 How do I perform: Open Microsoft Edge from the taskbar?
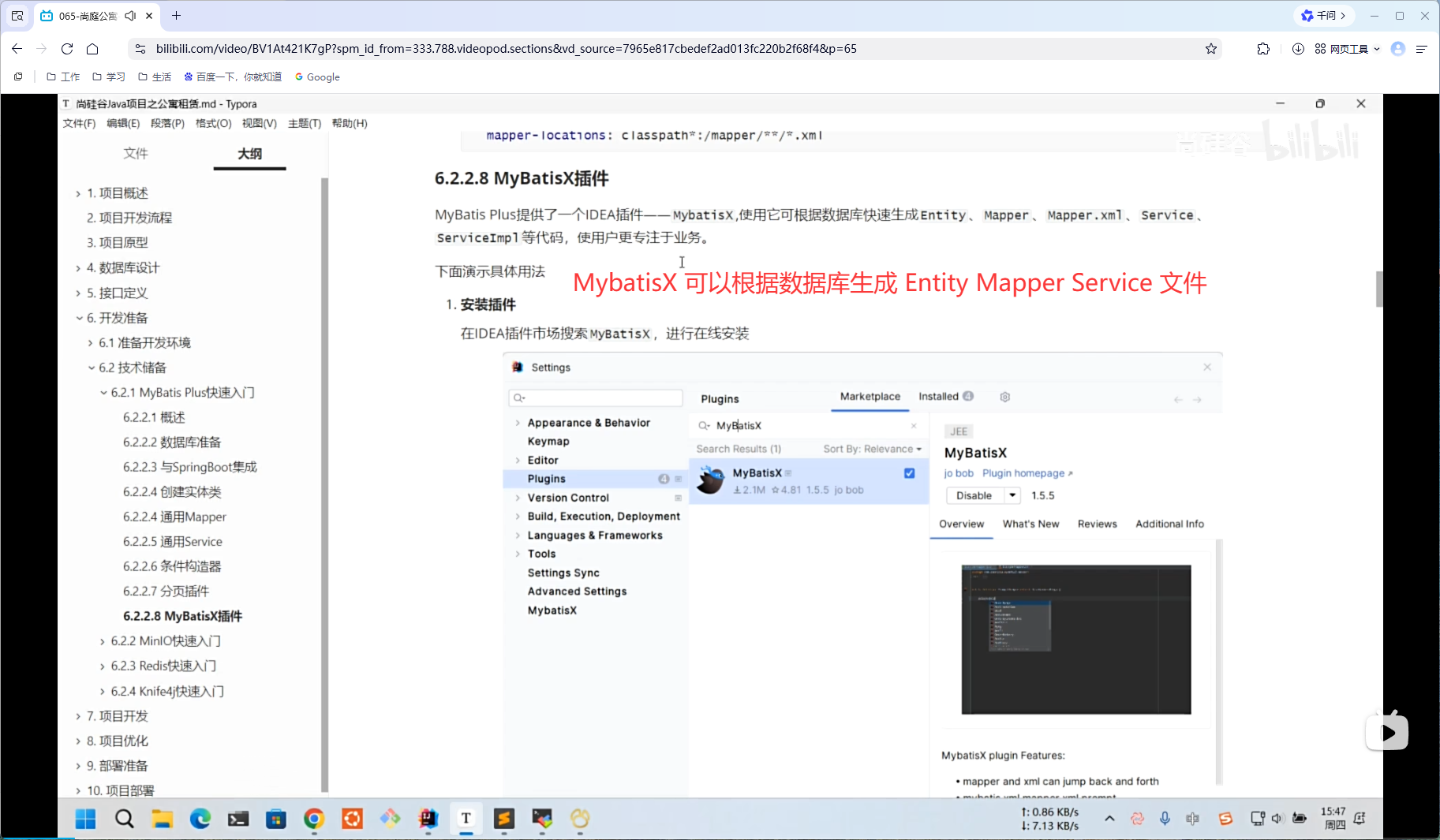[x=200, y=819]
